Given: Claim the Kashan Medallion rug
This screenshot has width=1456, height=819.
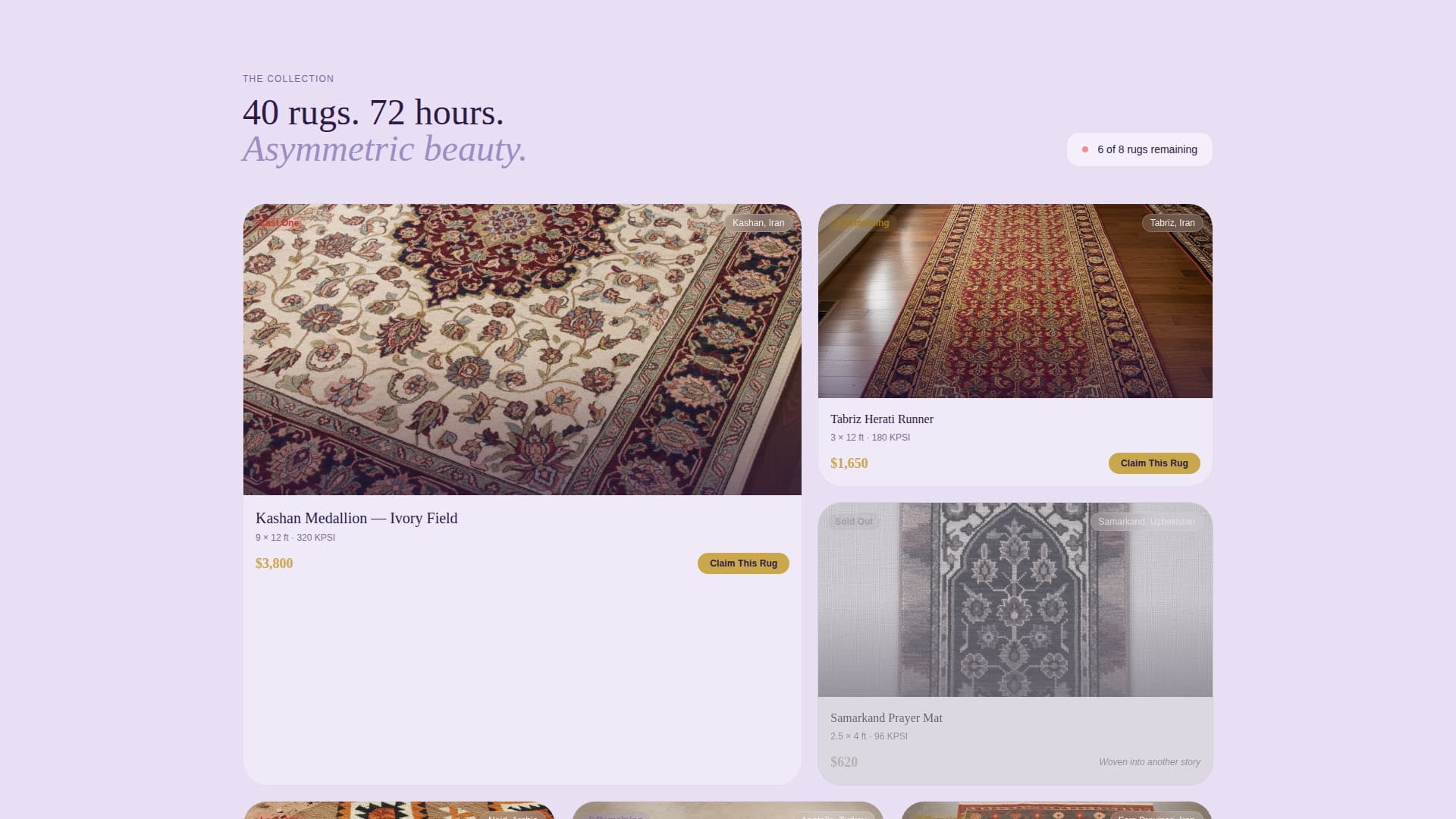Looking at the screenshot, I should pyautogui.click(x=743, y=563).
